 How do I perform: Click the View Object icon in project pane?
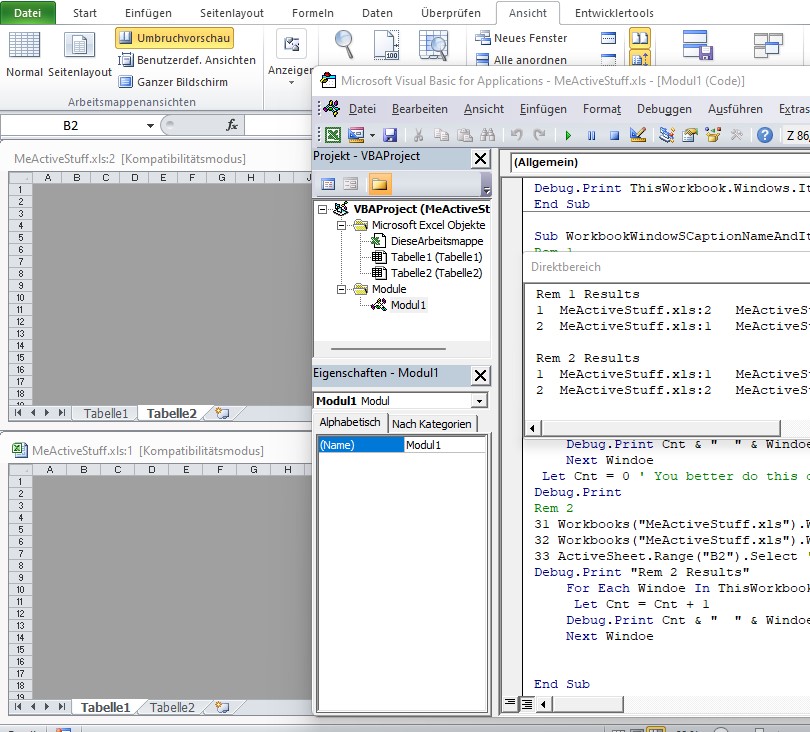[351, 184]
